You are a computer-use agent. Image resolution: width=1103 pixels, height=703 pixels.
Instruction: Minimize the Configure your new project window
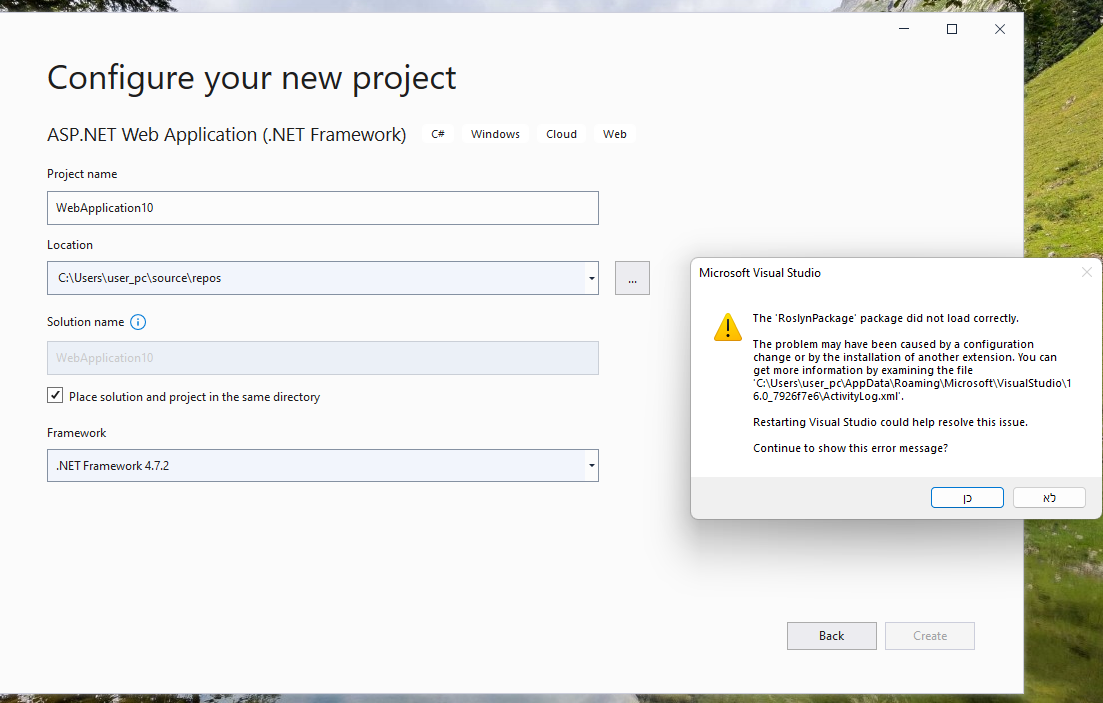[904, 29]
